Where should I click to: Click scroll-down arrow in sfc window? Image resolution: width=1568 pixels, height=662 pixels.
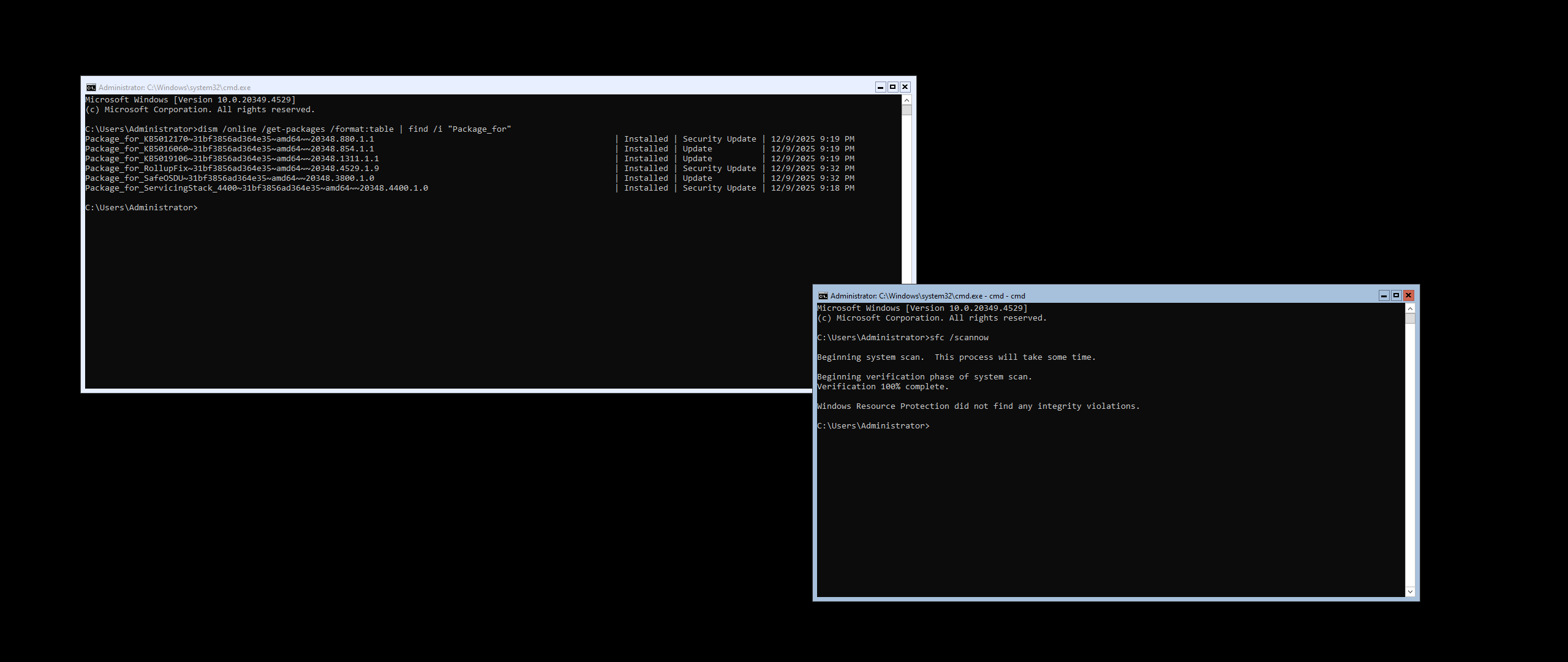pyautogui.click(x=1410, y=592)
